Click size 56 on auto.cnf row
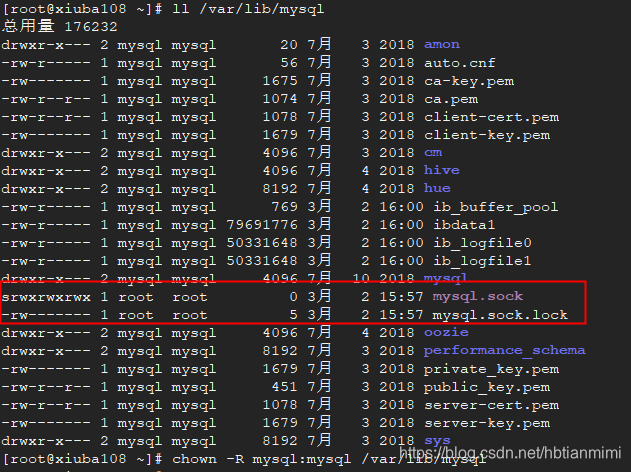 pos(289,62)
